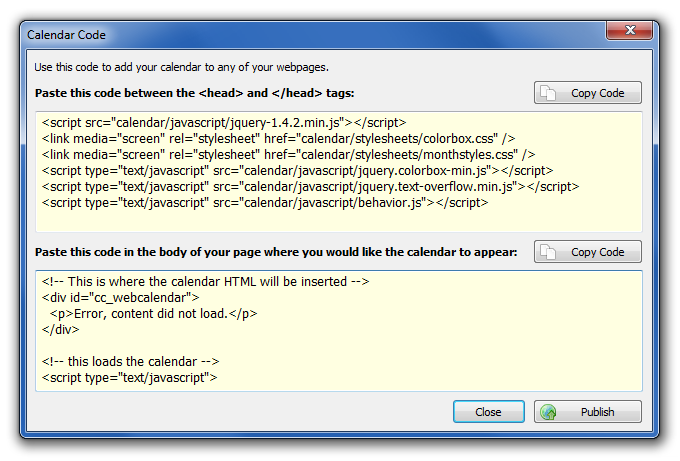Copy the body code with Copy Code
680x461 pixels.
[x=588, y=252]
